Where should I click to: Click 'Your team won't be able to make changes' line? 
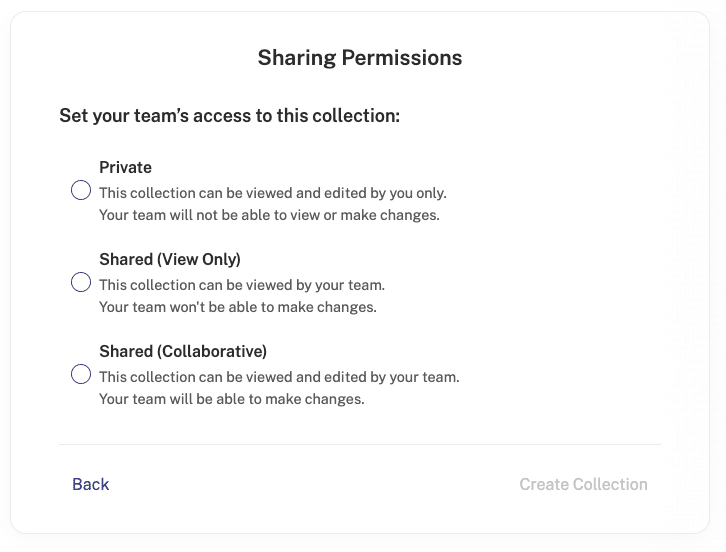click(x=238, y=307)
